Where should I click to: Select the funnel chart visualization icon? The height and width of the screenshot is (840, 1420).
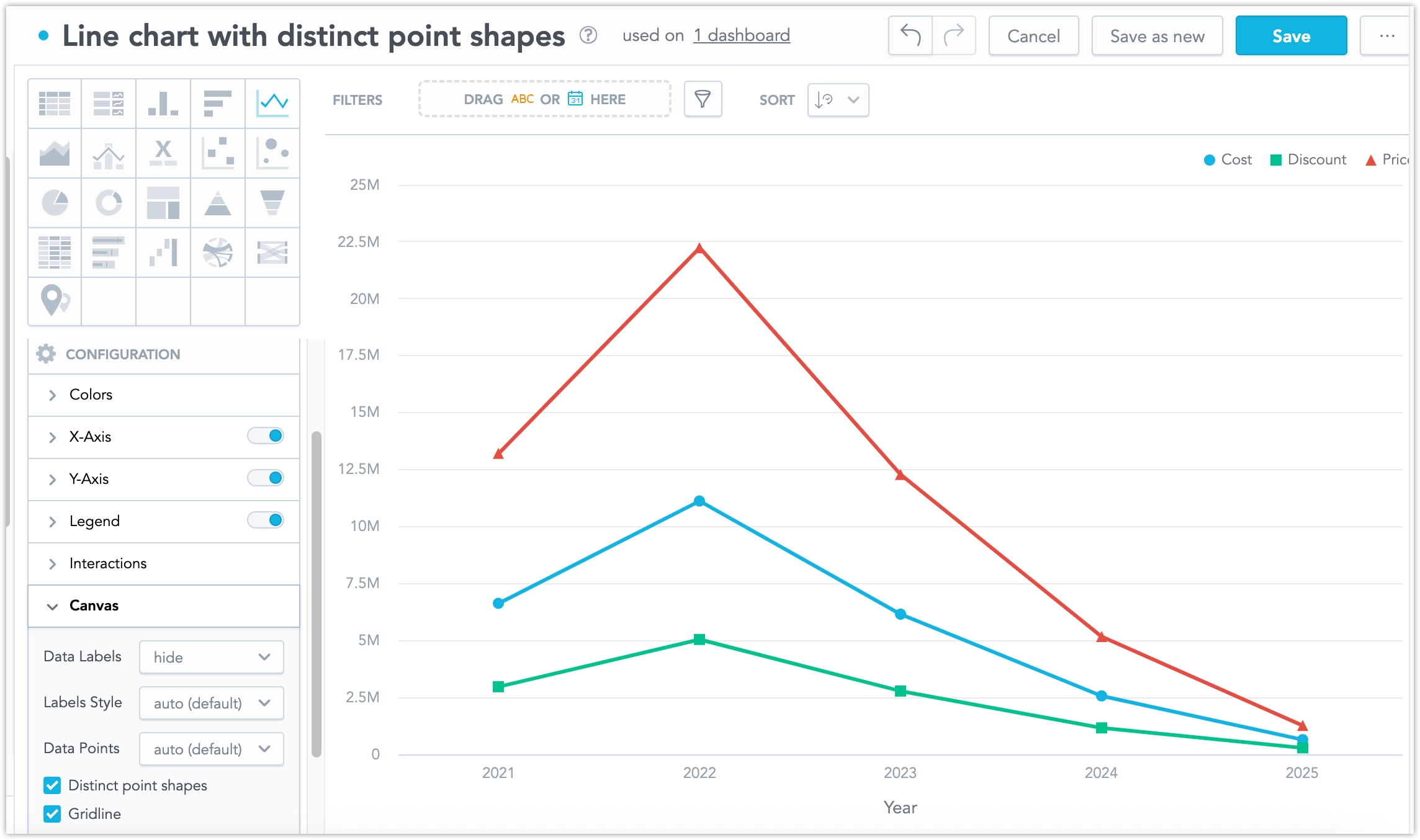coord(272,203)
